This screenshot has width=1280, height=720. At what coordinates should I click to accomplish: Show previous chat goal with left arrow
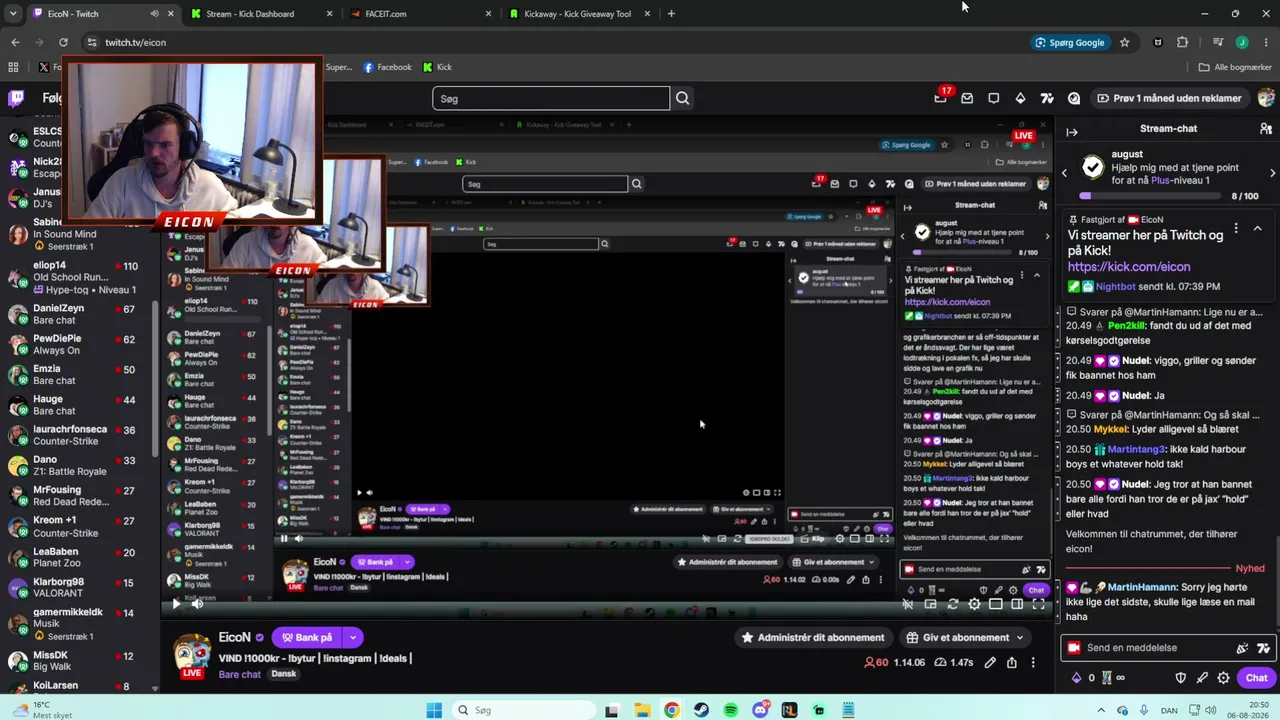click(x=1064, y=172)
